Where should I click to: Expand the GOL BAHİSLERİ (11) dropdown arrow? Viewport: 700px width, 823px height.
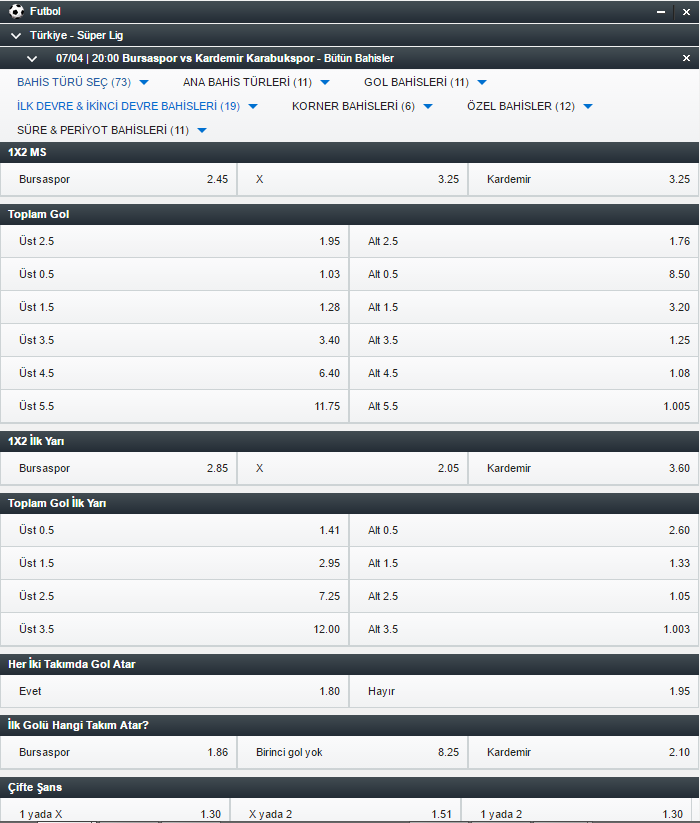482,82
